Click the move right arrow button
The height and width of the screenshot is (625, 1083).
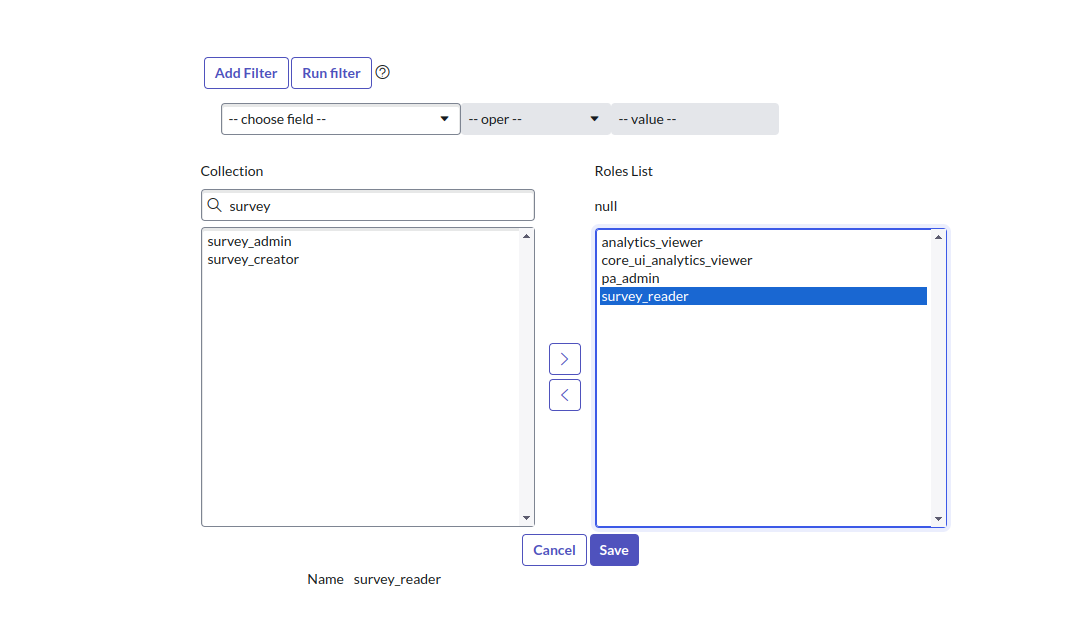click(x=565, y=359)
